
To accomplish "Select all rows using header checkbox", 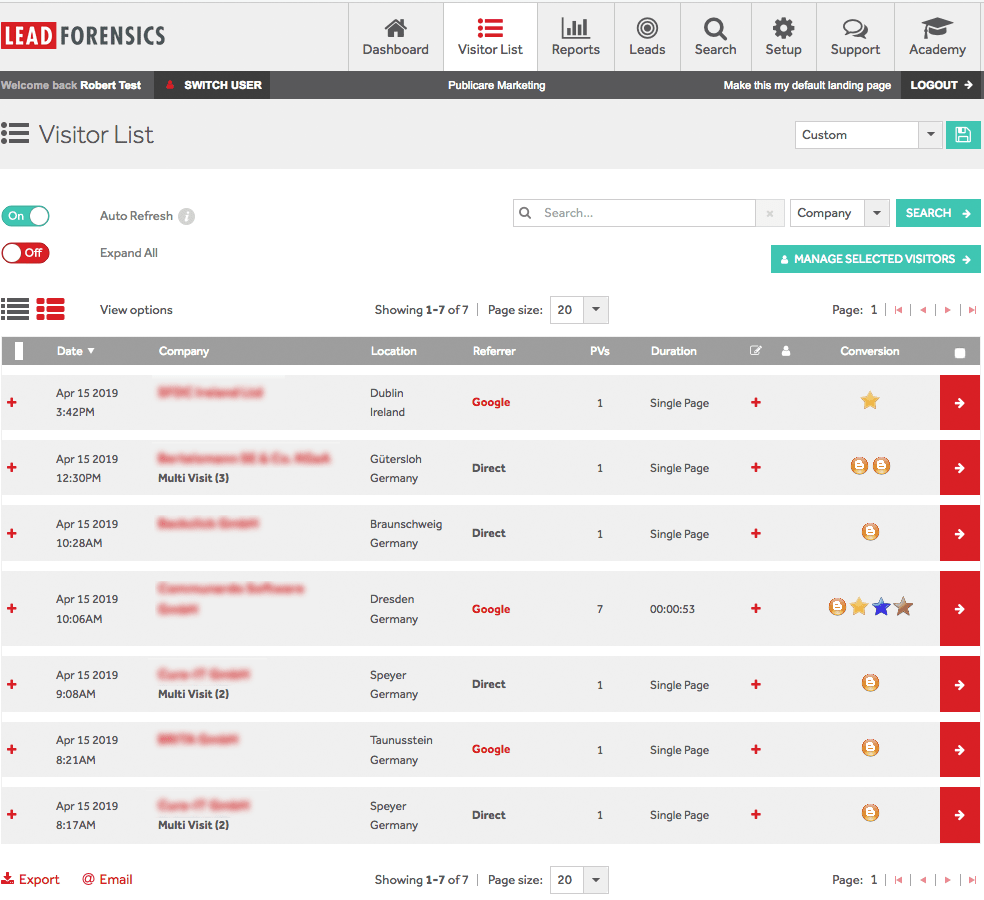I will tap(957, 351).
